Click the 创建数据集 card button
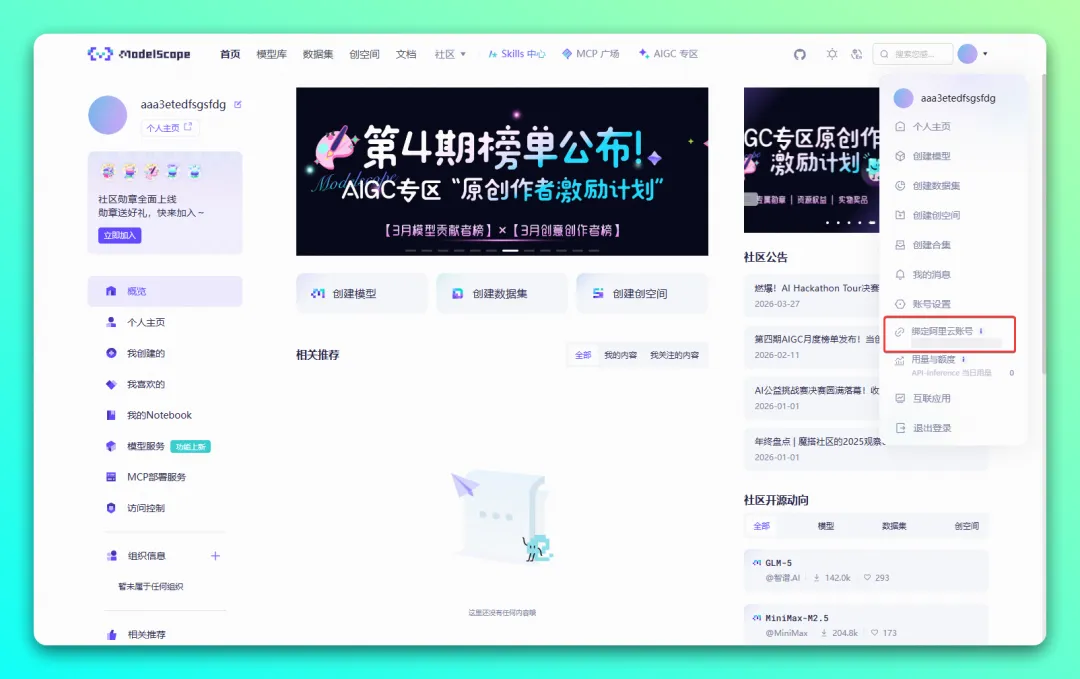Screen dimensions: 1080x679 tap(502, 293)
